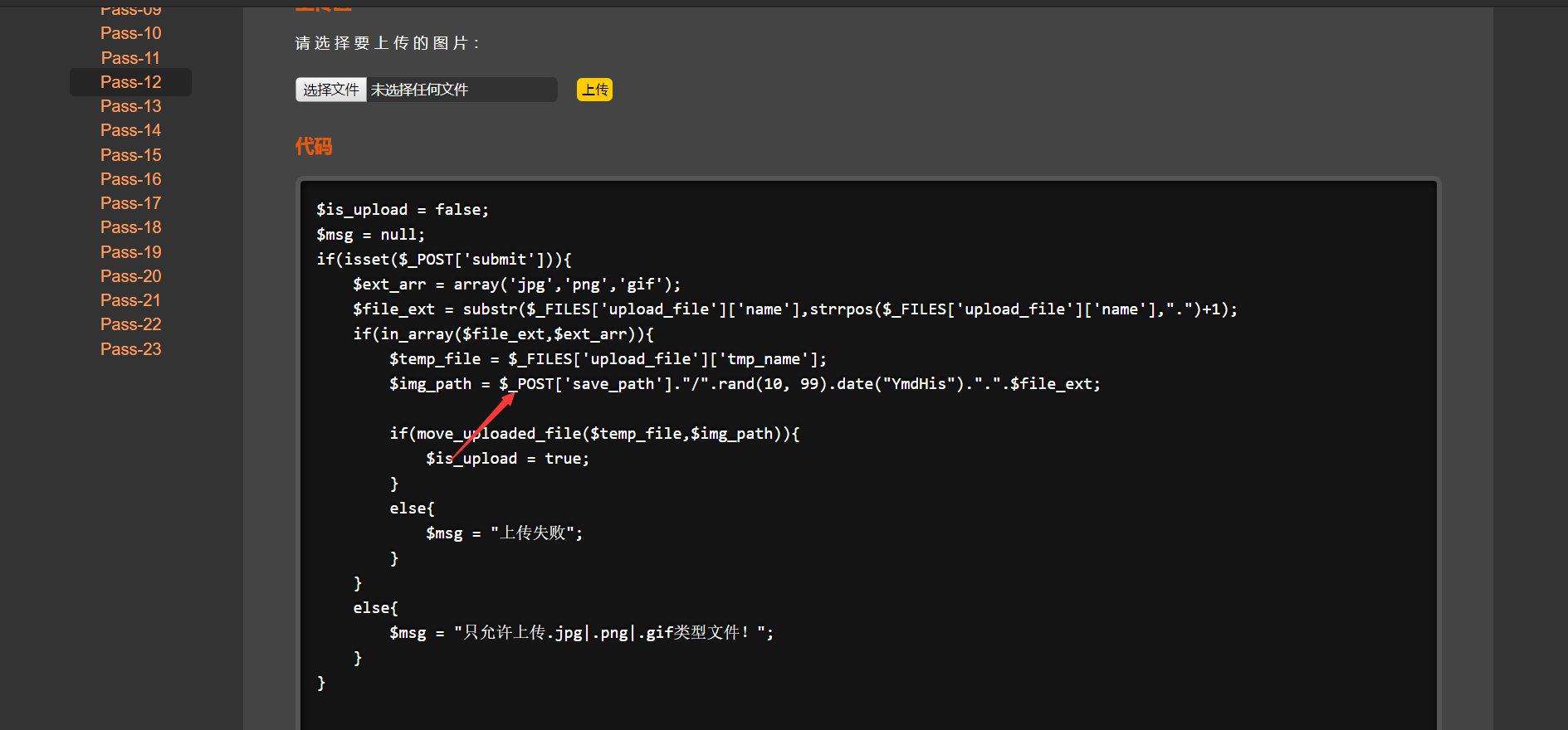This screenshot has width=1568, height=730.
Task: Click the orange 代码 heading
Action: [313, 147]
